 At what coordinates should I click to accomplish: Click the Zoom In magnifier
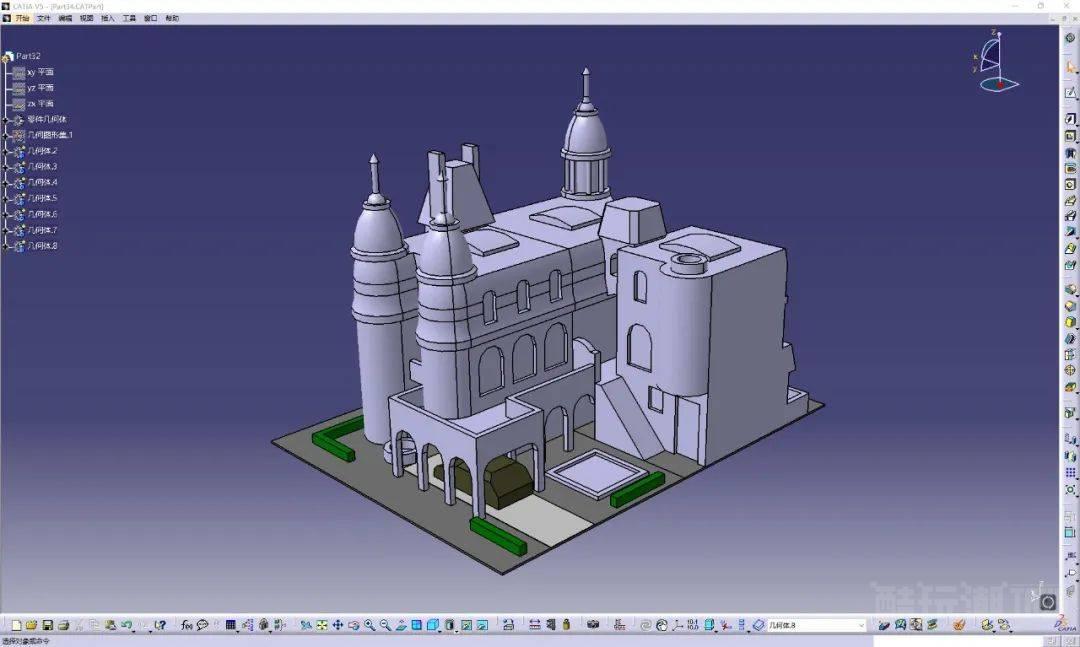[369, 625]
